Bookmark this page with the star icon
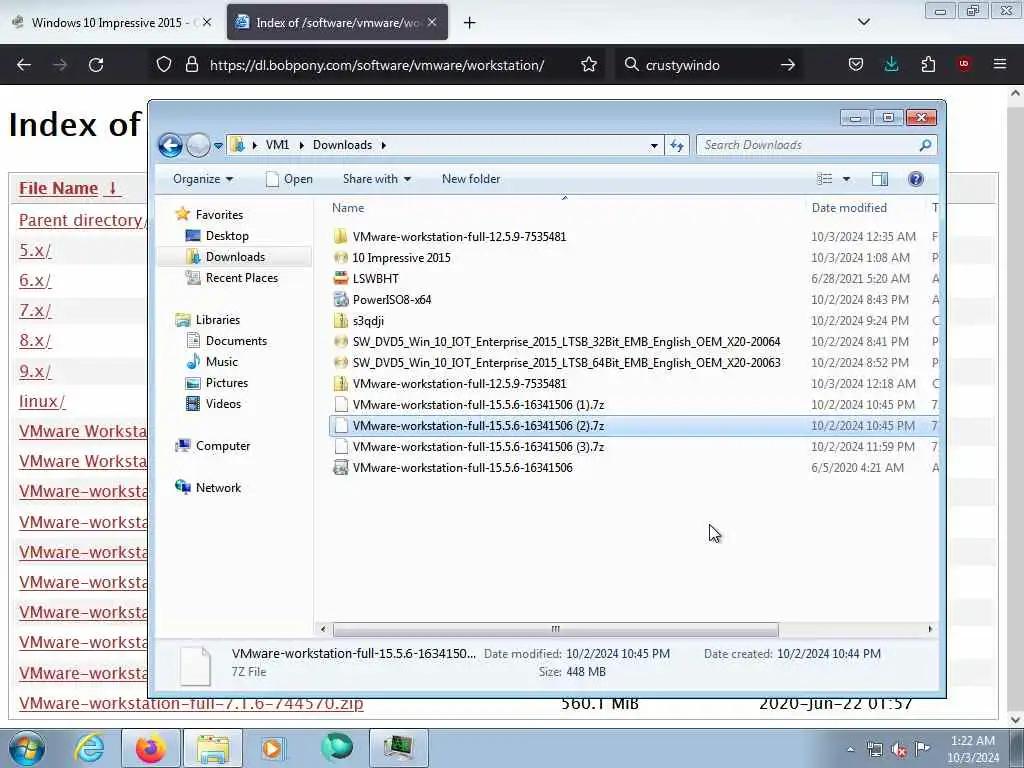 coord(588,65)
